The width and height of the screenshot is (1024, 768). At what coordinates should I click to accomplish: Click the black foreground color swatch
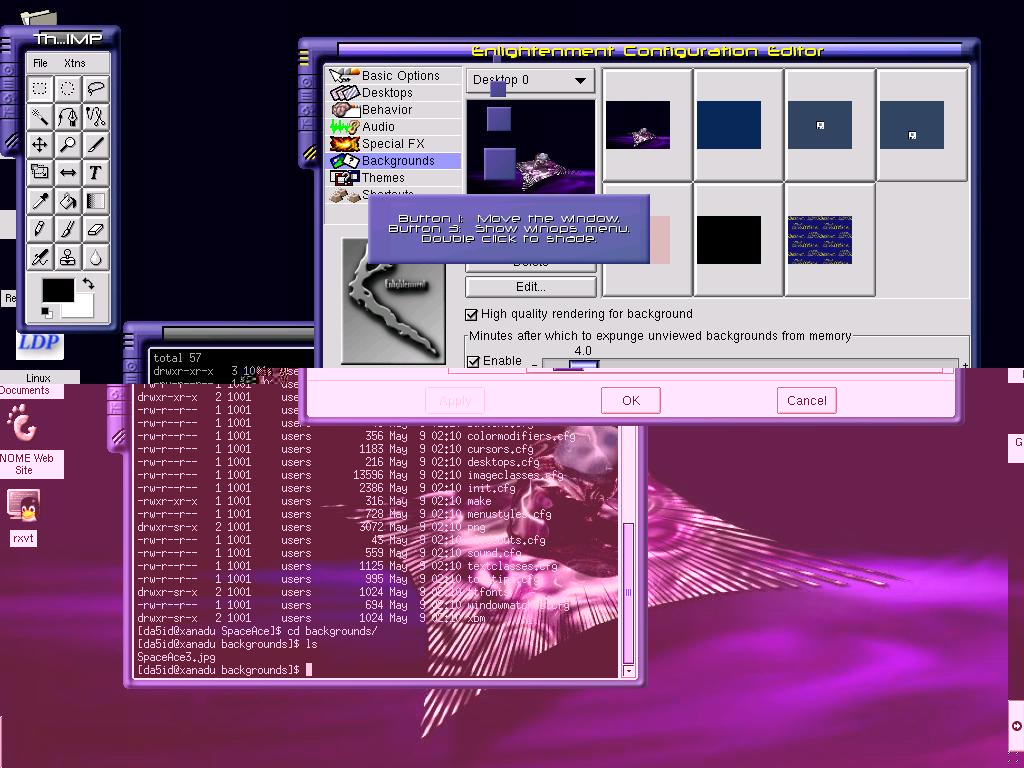click(x=57, y=291)
